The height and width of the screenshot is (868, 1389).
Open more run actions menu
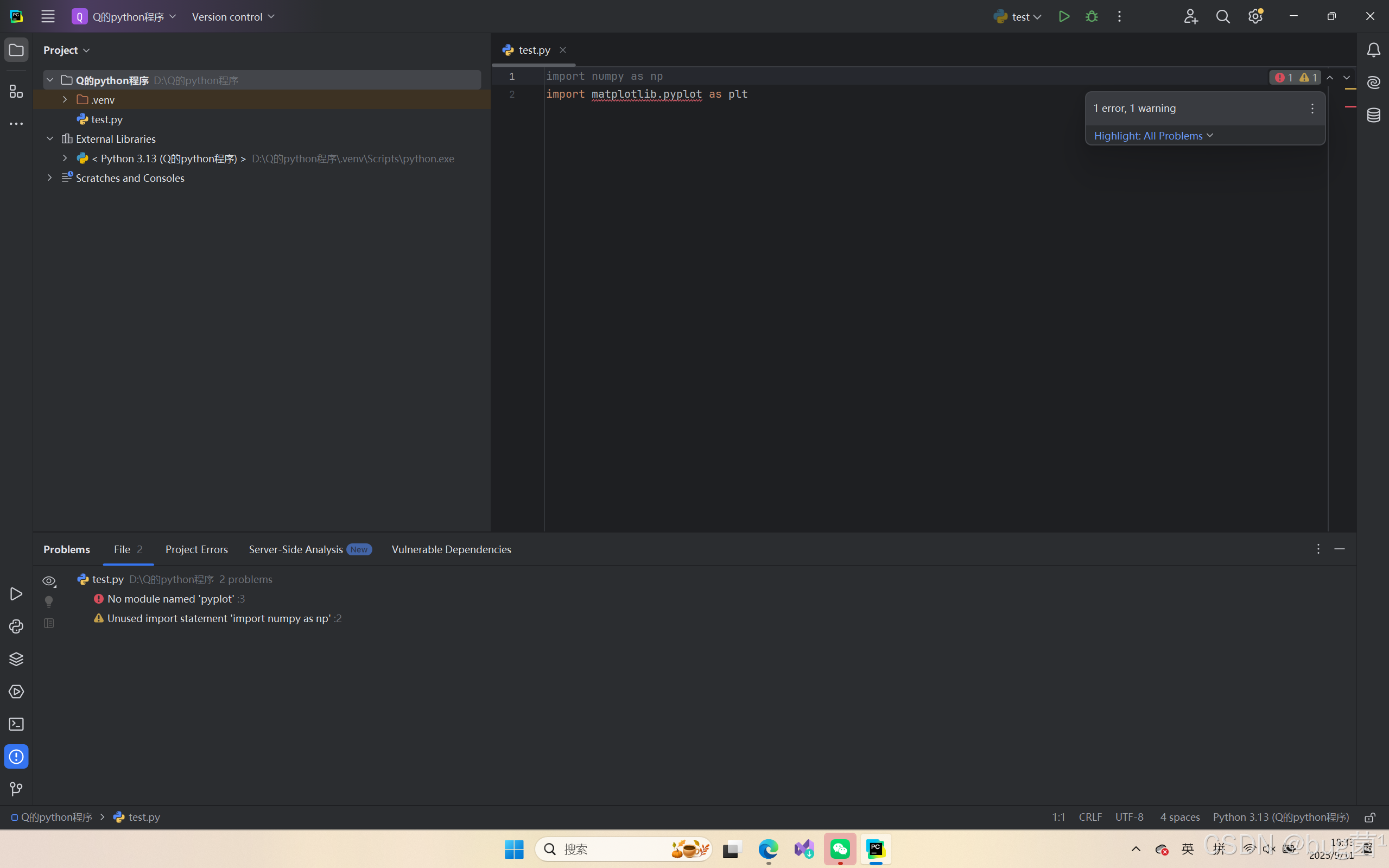1119,17
